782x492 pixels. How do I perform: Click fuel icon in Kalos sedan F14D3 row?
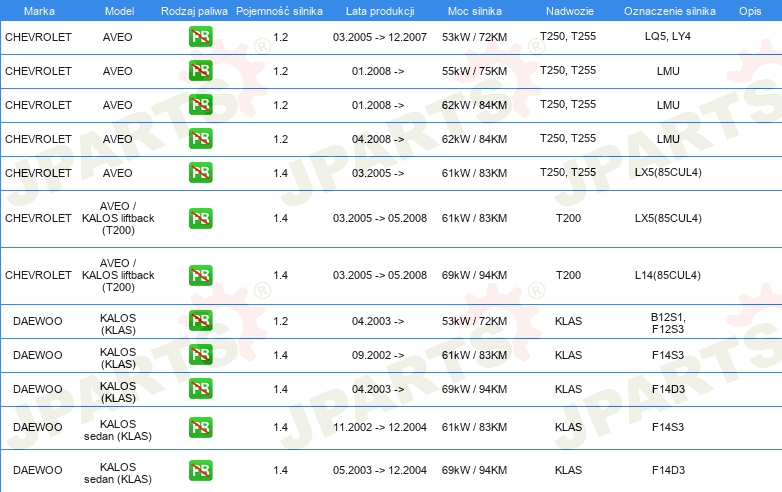[x=200, y=469]
